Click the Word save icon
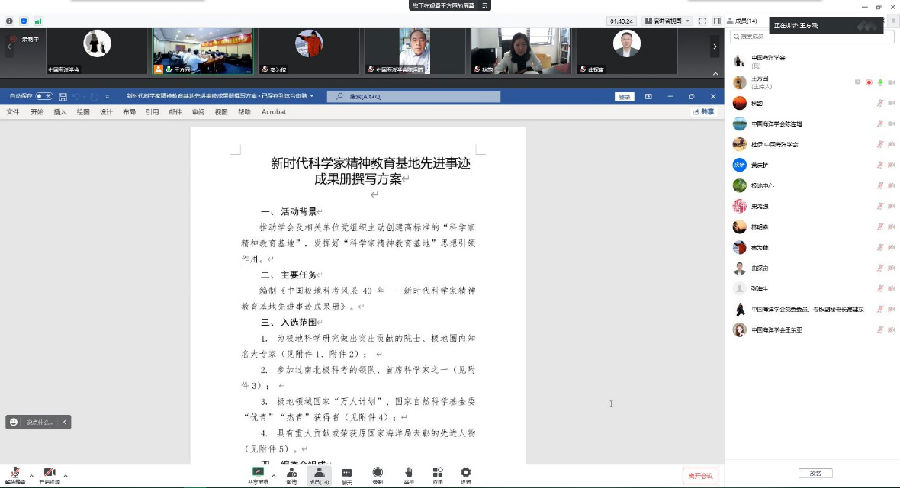The width and height of the screenshot is (900, 488). (63, 96)
